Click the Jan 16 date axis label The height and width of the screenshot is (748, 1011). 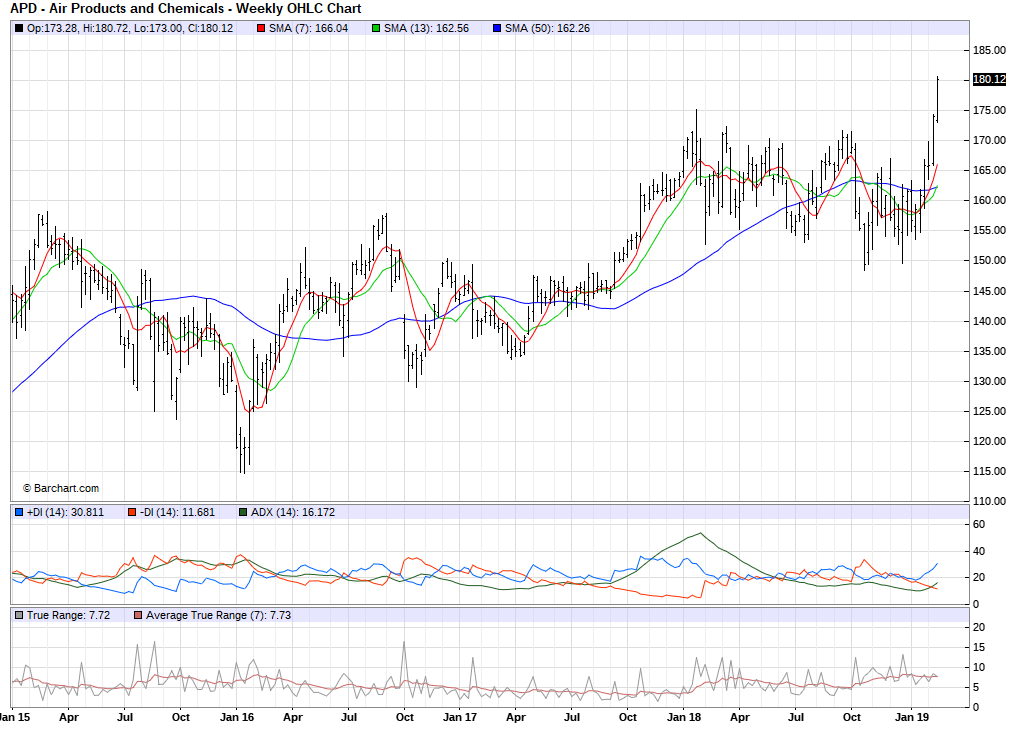[x=237, y=717]
